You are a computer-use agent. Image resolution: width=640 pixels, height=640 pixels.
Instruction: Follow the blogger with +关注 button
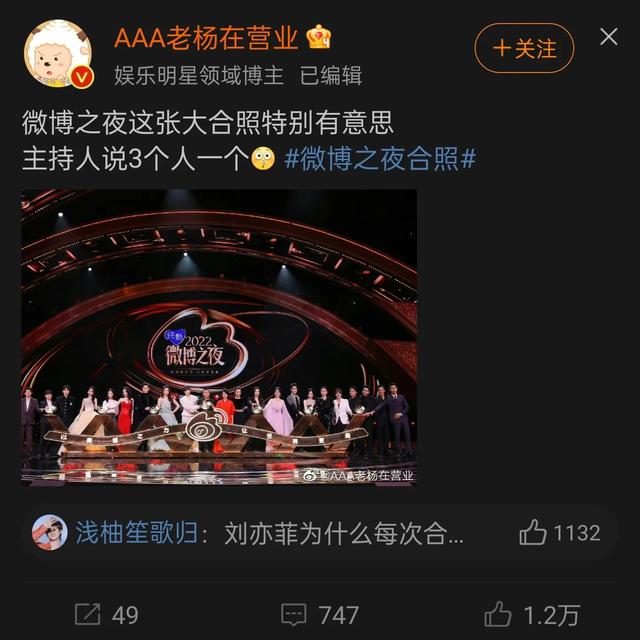[x=524, y=49]
